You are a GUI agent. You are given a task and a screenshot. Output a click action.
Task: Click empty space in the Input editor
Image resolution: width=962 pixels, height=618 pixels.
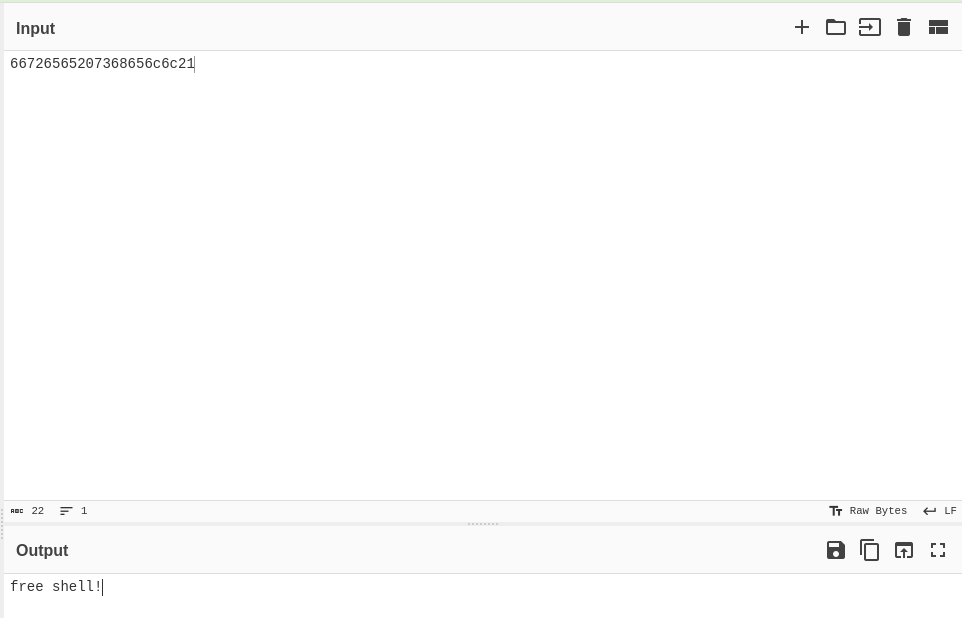(480, 280)
